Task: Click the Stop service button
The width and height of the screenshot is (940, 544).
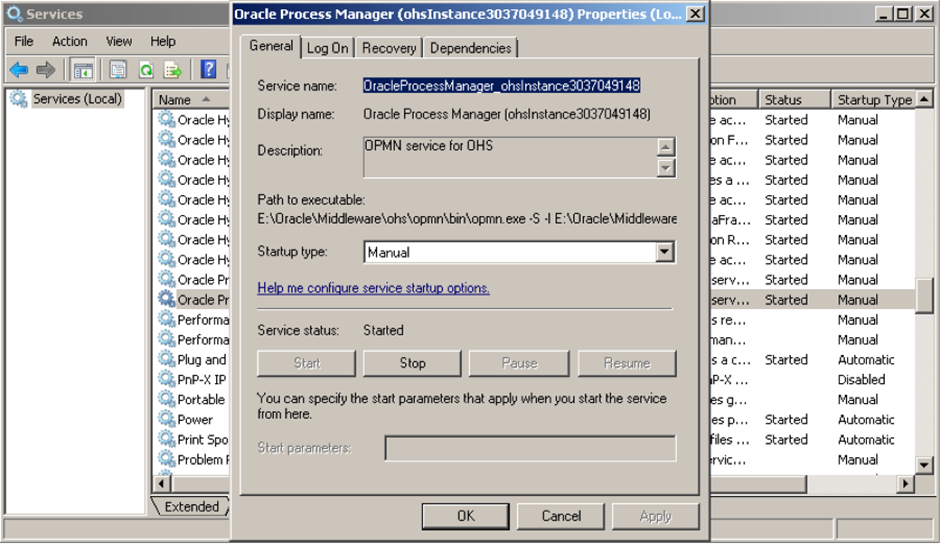Action: [412, 363]
